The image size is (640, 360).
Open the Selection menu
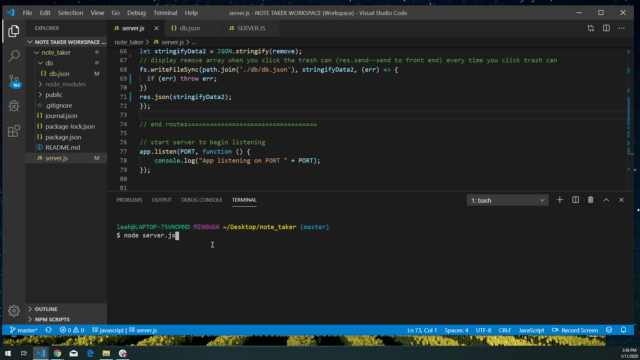[x=70, y=13]
